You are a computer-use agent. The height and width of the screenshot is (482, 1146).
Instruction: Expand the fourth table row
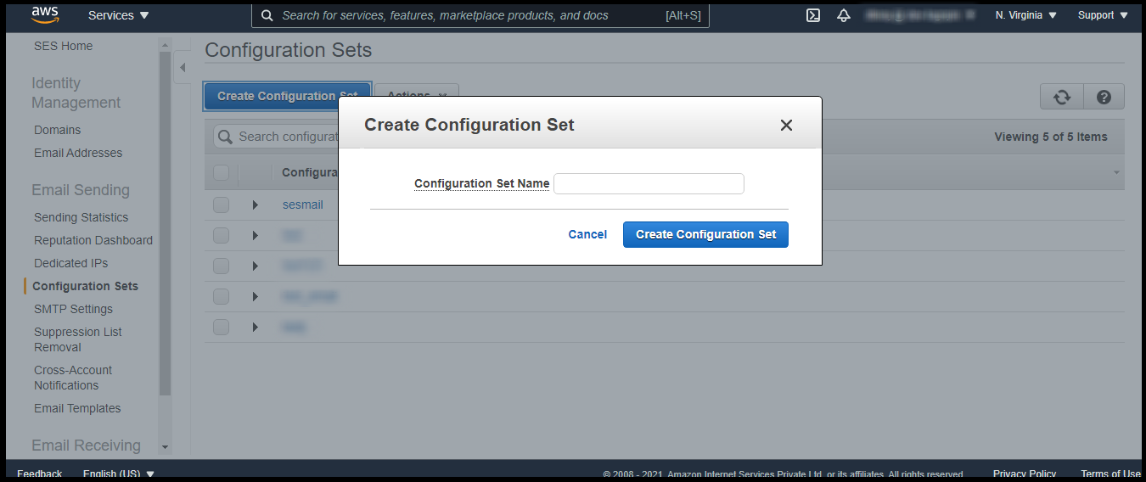click(255, 296)
